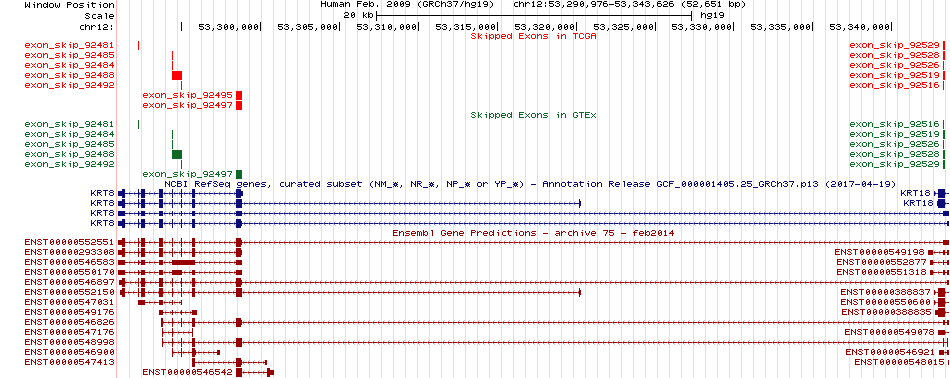Click the red exon_skip_92484 label
Viewport: 950px width, 378px height.
pyautogui.click(x=69, y=65)
